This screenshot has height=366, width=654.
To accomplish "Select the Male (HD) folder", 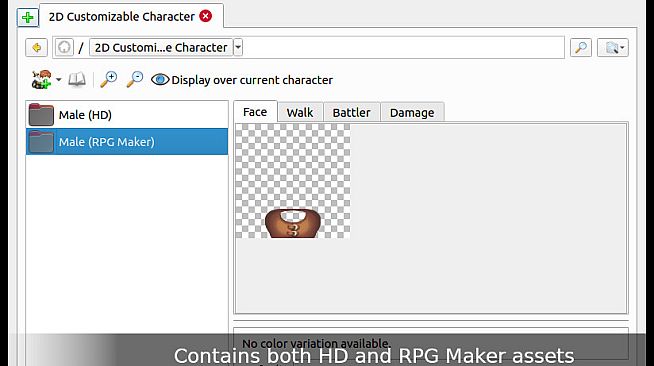I will click(127, 115).
